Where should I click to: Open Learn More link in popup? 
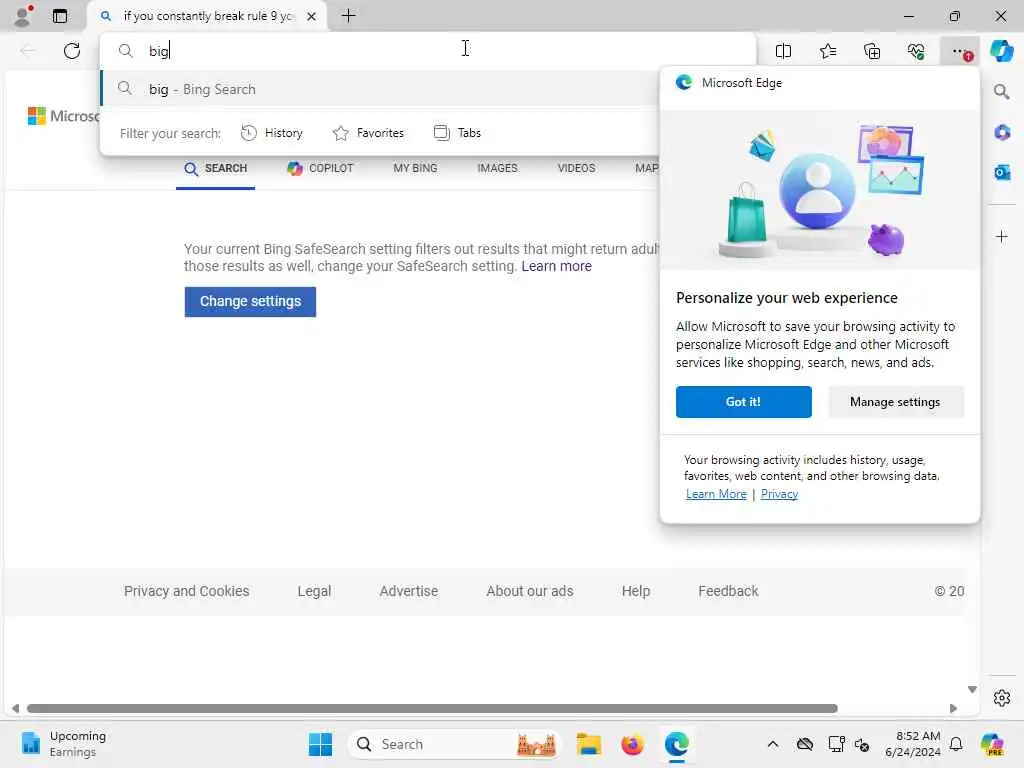coord(716,494)
